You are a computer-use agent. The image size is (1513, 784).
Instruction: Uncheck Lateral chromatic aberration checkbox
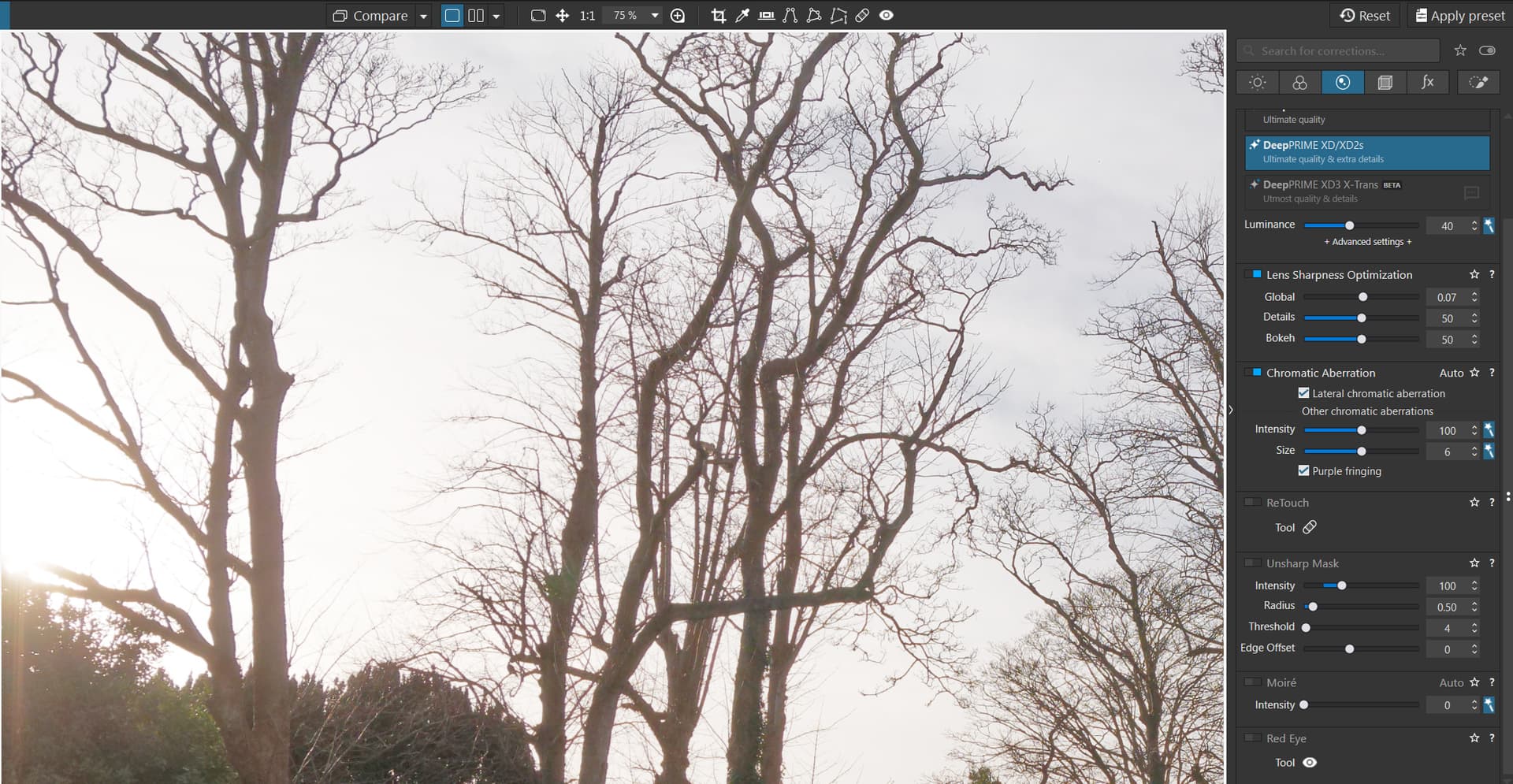[1303, 393]
